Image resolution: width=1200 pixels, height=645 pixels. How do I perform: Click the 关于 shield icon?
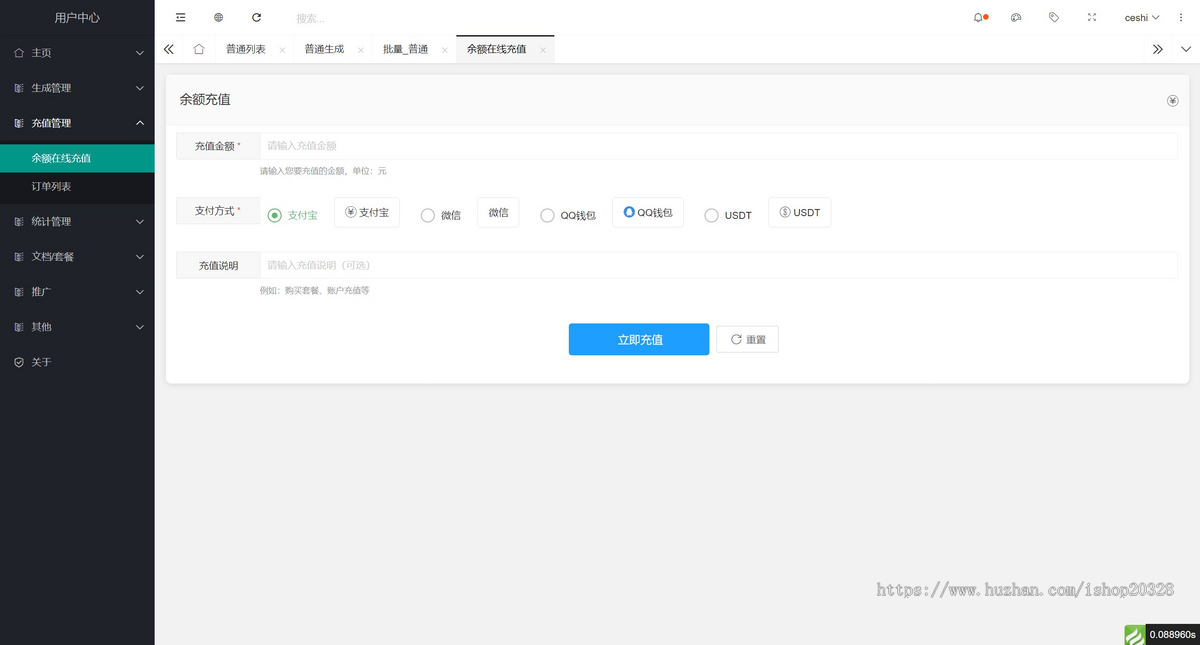coord(19,362)
